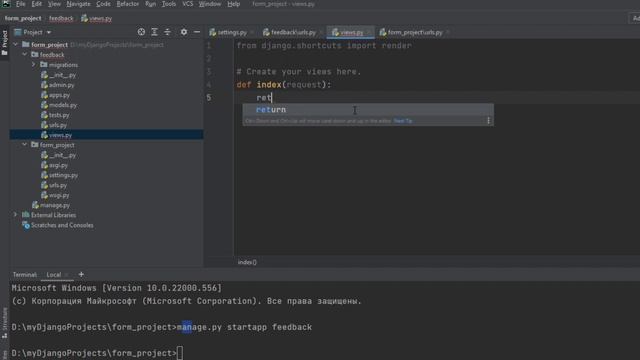This screenshot has width=640, height=360.
Task: Click editor line 4 def index code
Action: click(x=284, y=84)
